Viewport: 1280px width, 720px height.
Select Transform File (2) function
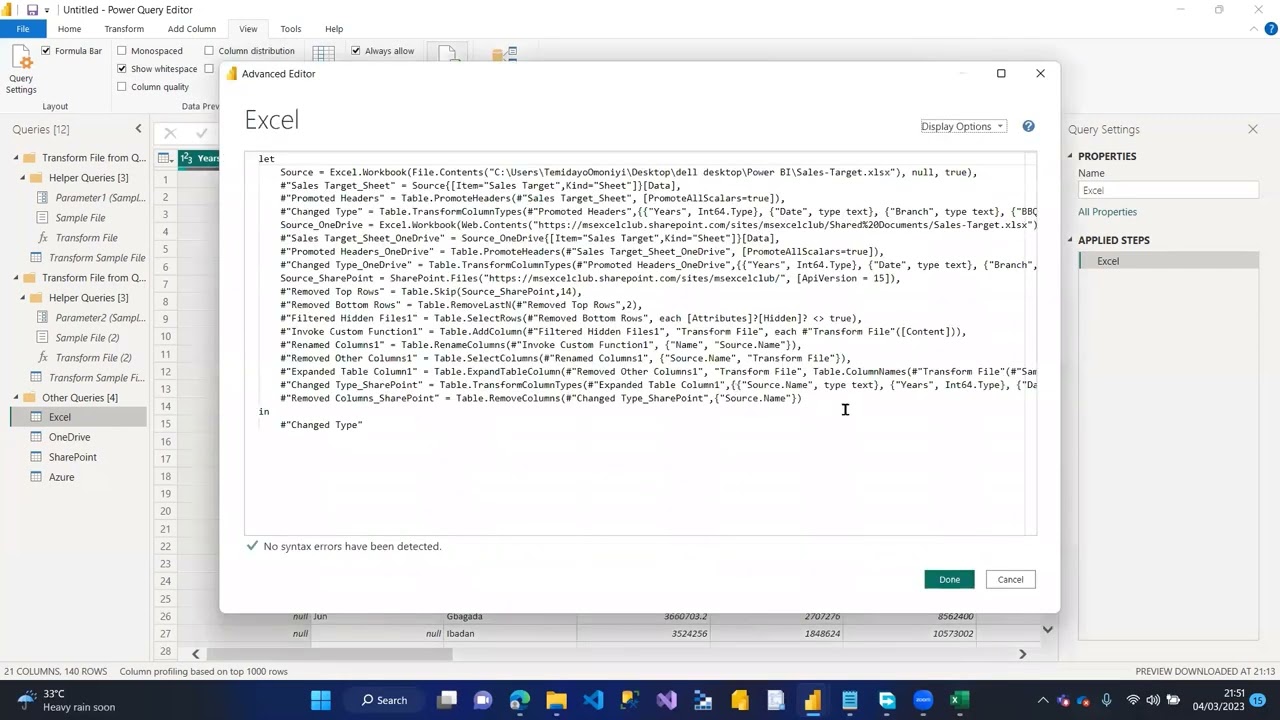(93, 358)
